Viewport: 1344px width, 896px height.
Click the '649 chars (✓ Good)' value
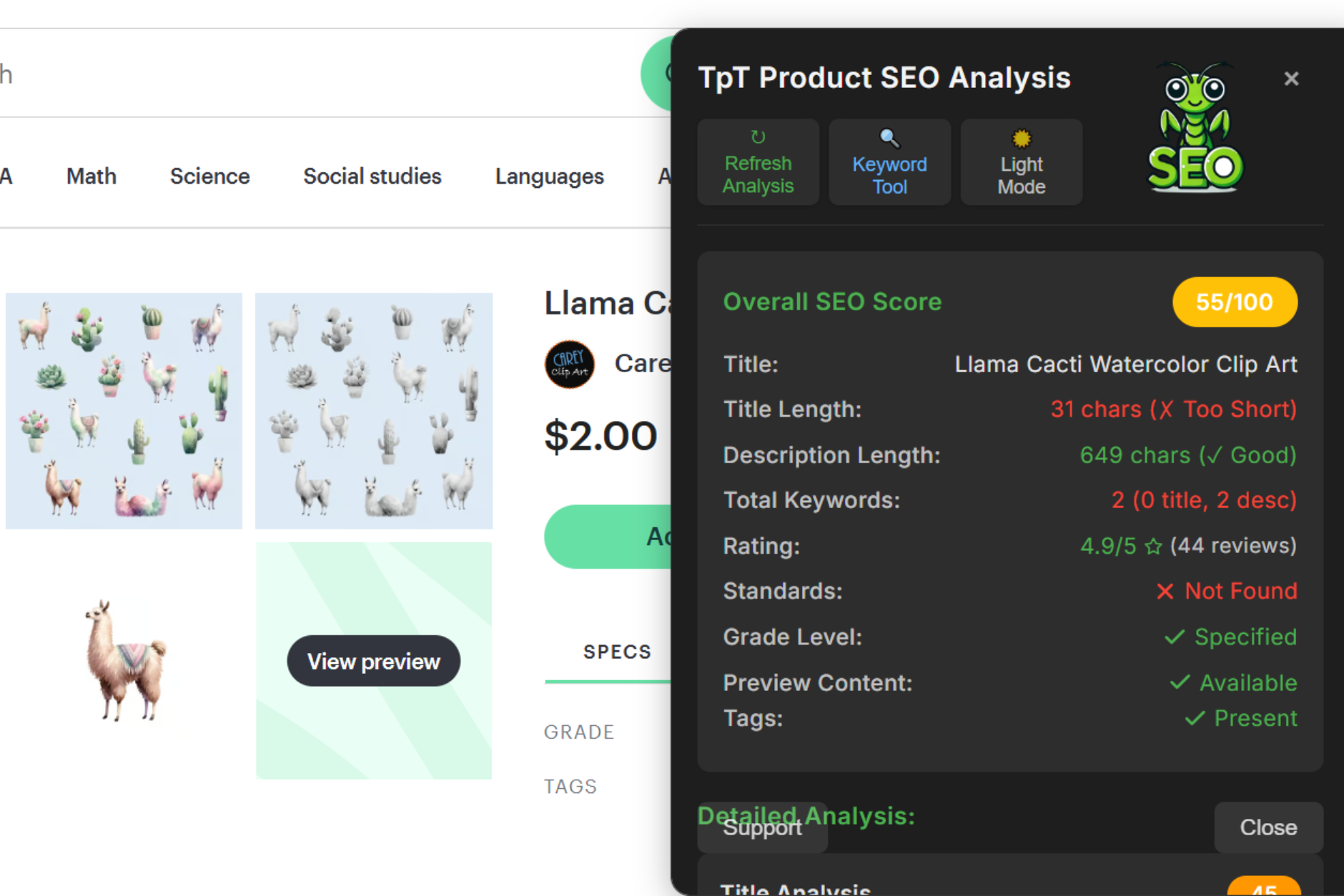[x=1187, y=455]
